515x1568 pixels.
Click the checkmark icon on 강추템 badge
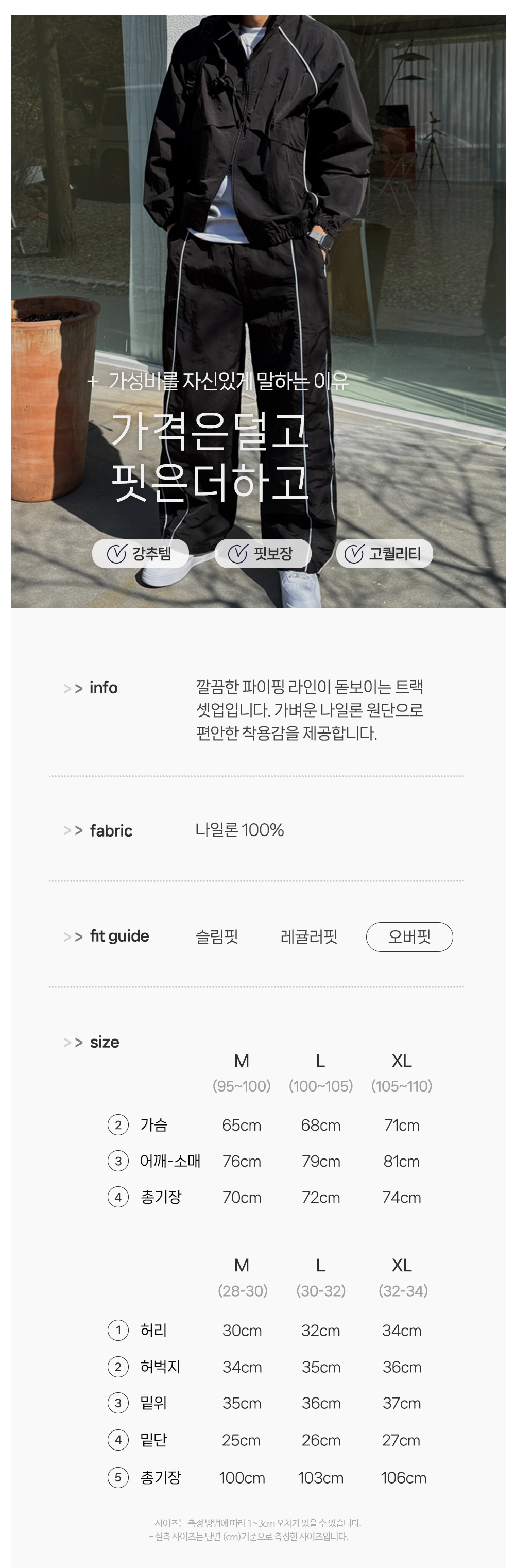[117, 554]
